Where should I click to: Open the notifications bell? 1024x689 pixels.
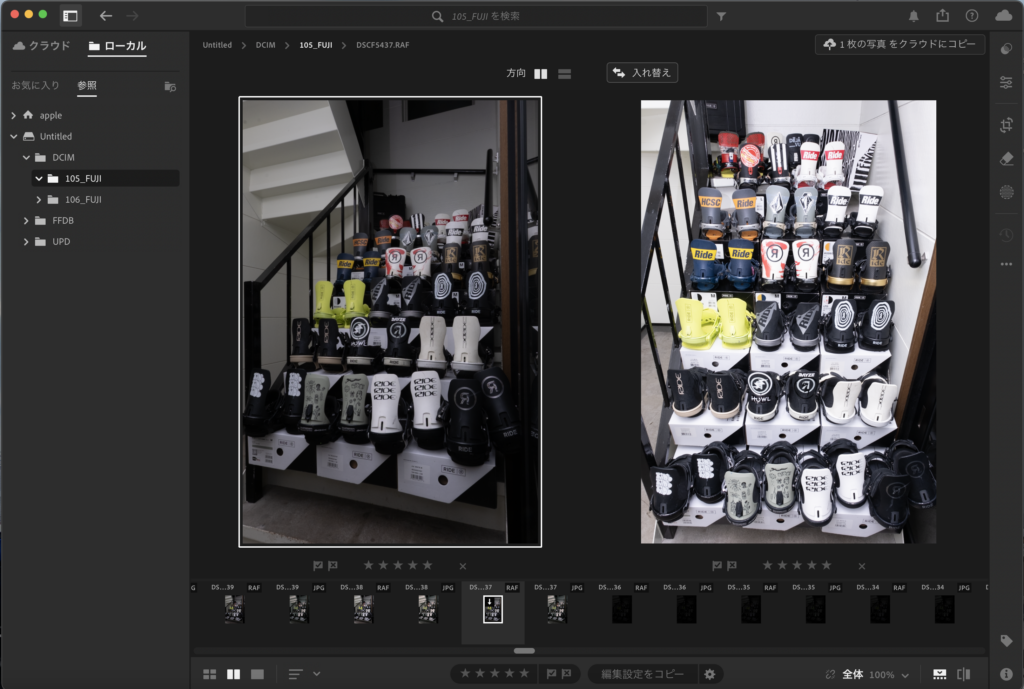914,16
